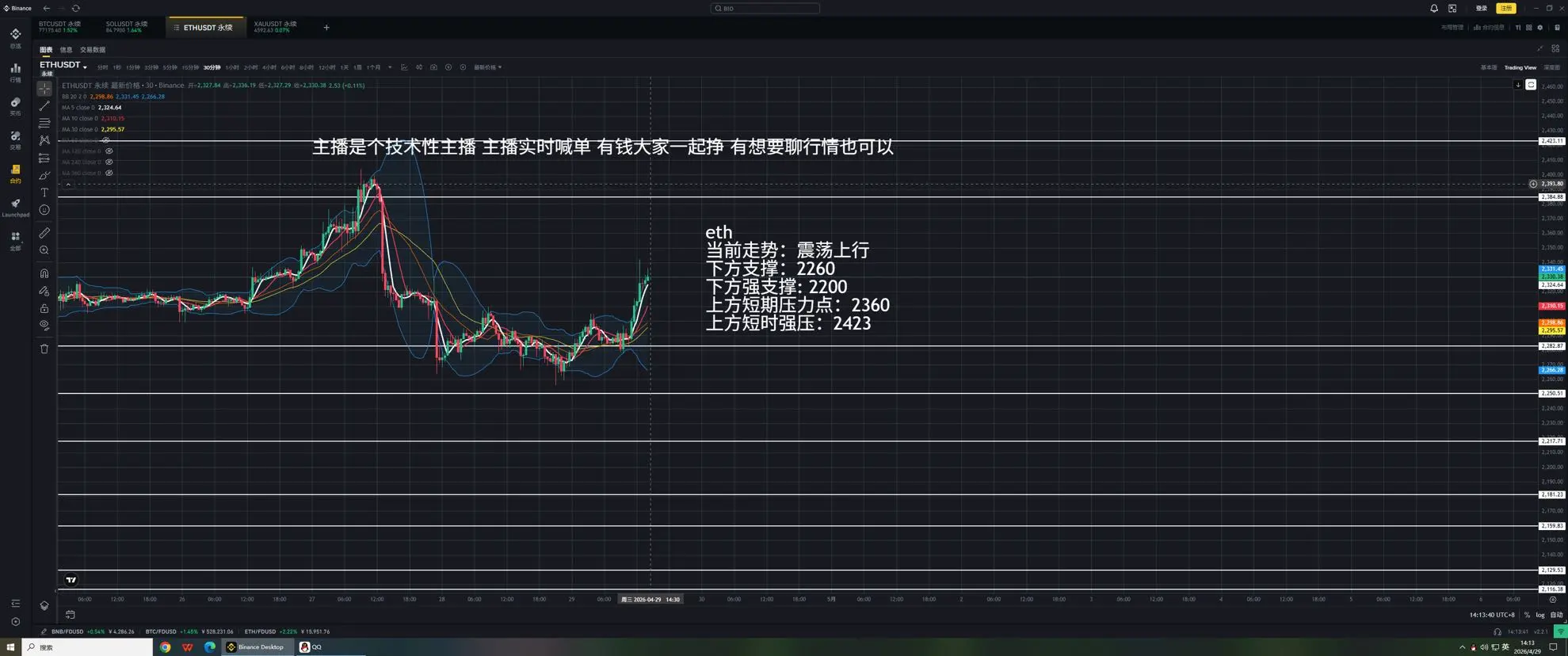
Task: Hide all drawings with the eye tool
Action: click(44, 325)
